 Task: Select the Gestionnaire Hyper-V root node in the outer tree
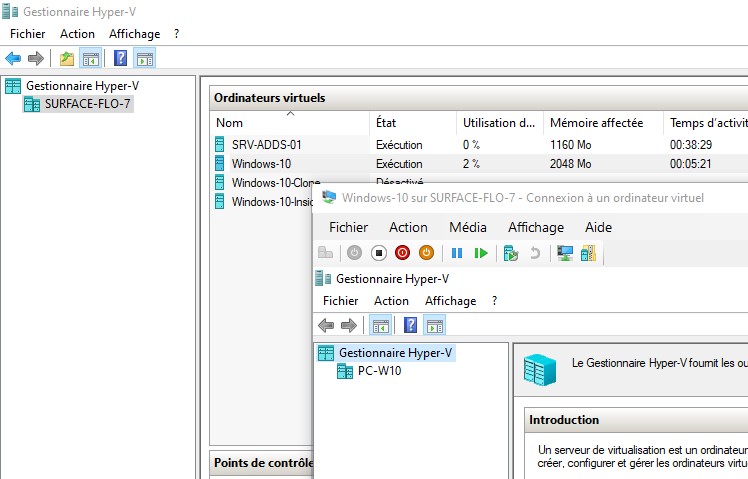pos(83,86)
